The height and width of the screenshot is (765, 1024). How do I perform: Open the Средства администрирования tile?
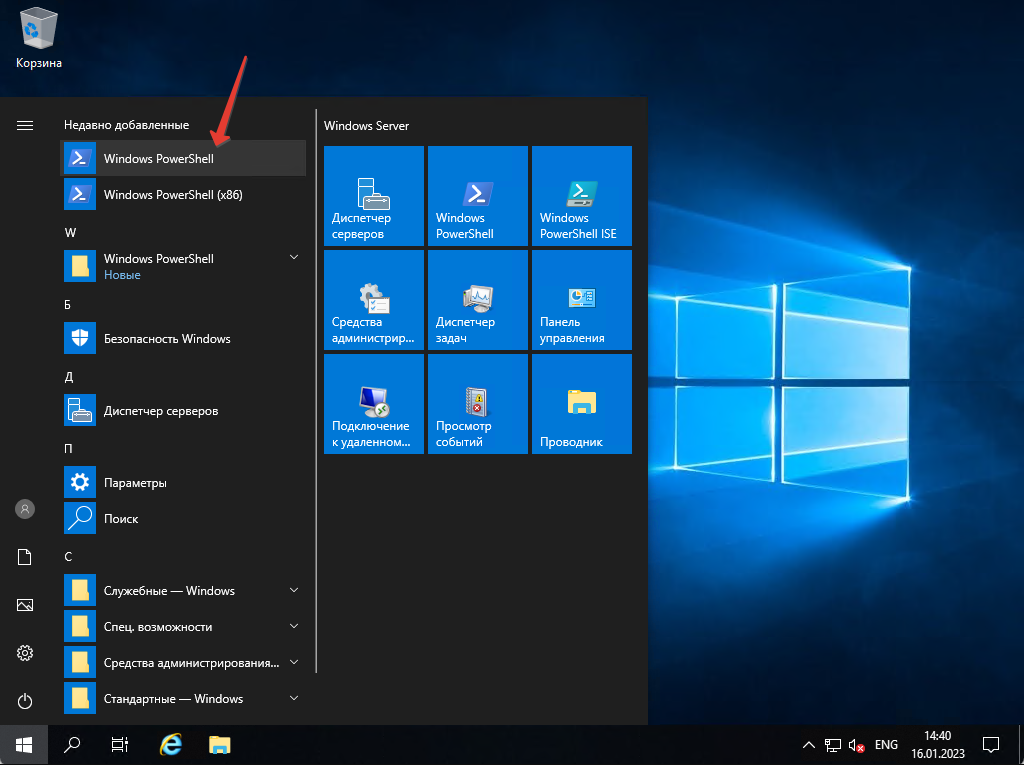(374, 300)
